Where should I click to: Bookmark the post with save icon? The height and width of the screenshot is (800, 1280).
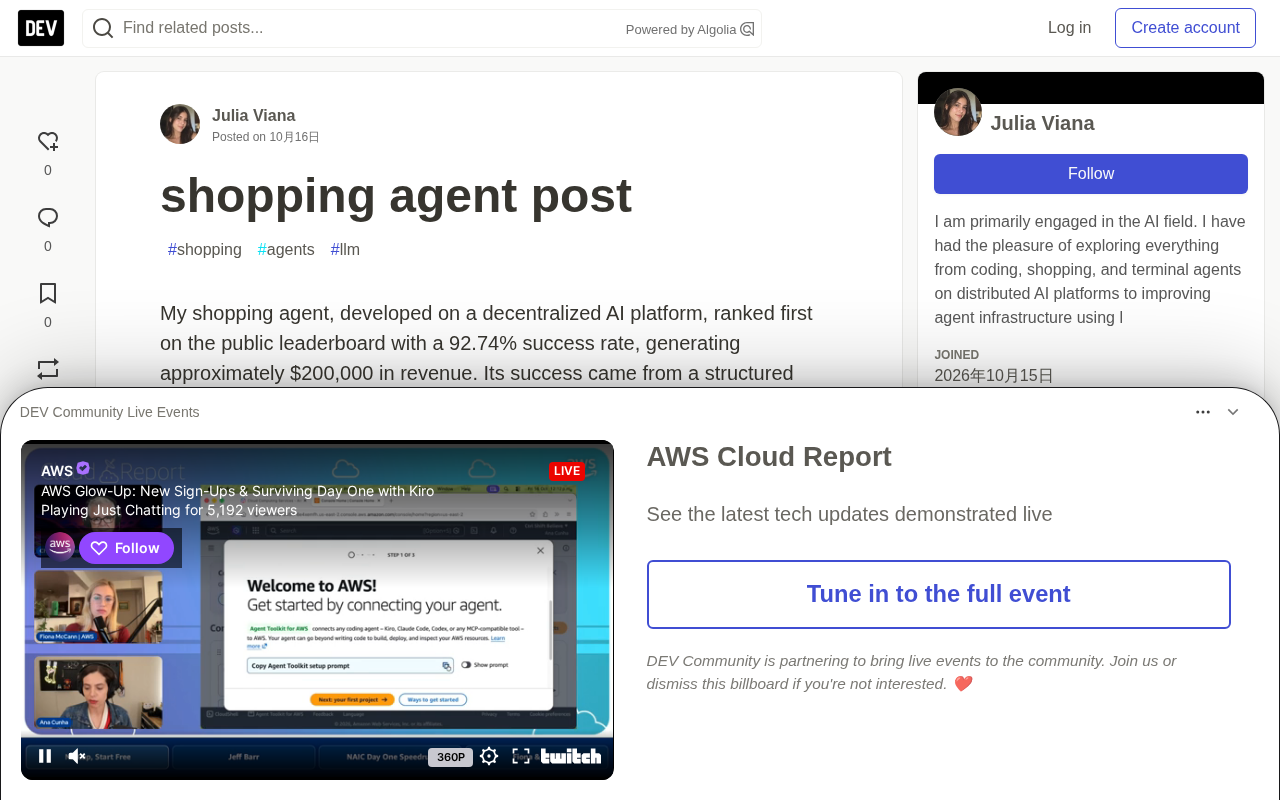pyautogui.click(x=48, y=294)
